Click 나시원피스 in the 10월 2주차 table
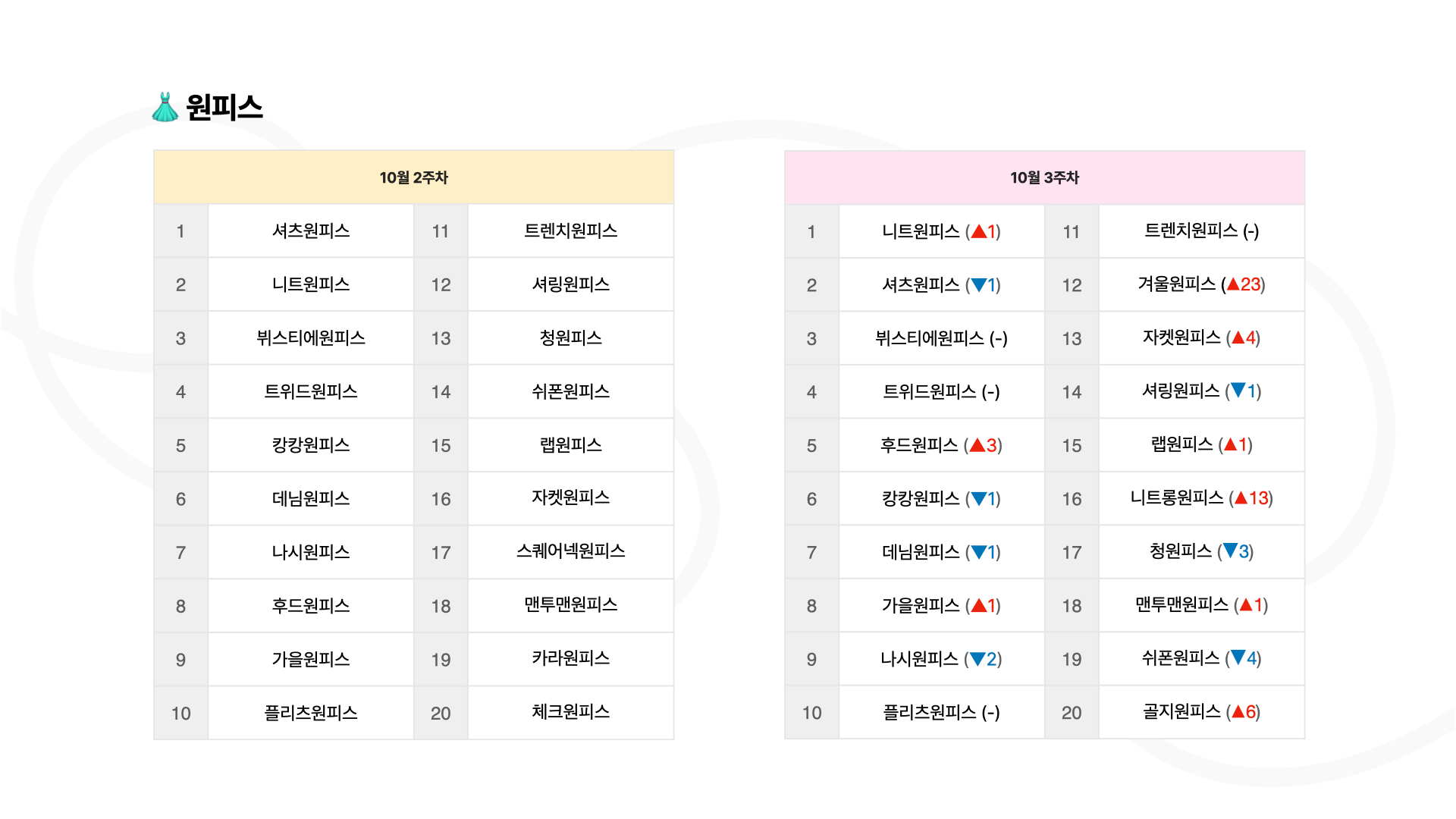This screenshot has height=819, width=1456. point(311,552)
